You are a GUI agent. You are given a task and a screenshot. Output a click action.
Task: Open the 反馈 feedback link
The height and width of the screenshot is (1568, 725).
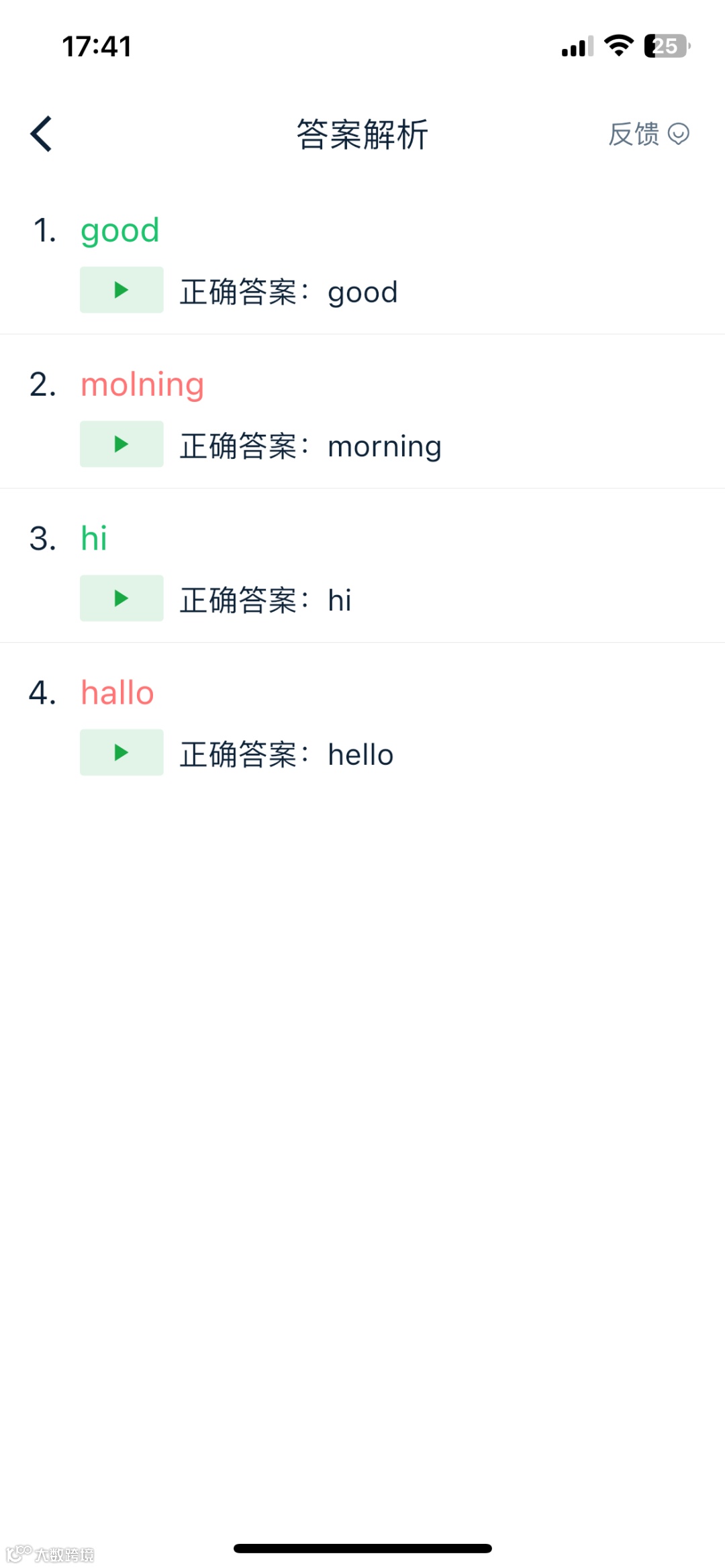click(634, 134)
